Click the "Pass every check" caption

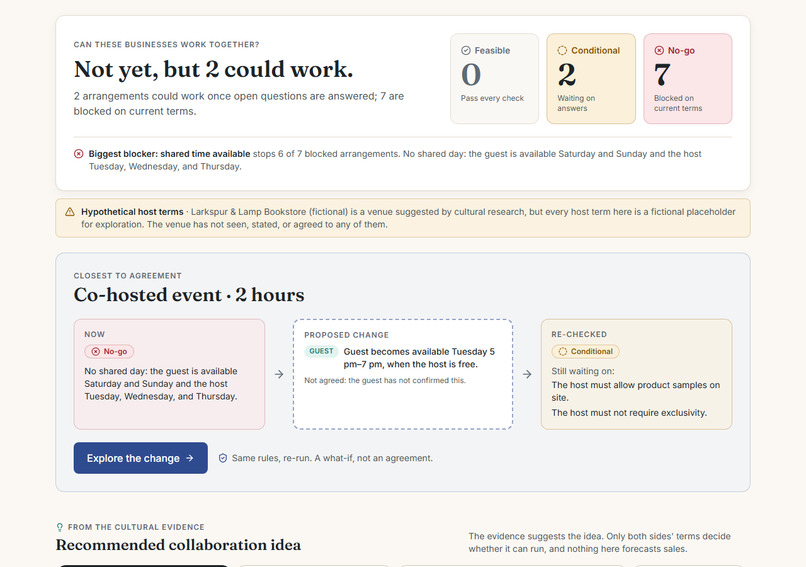492,98
